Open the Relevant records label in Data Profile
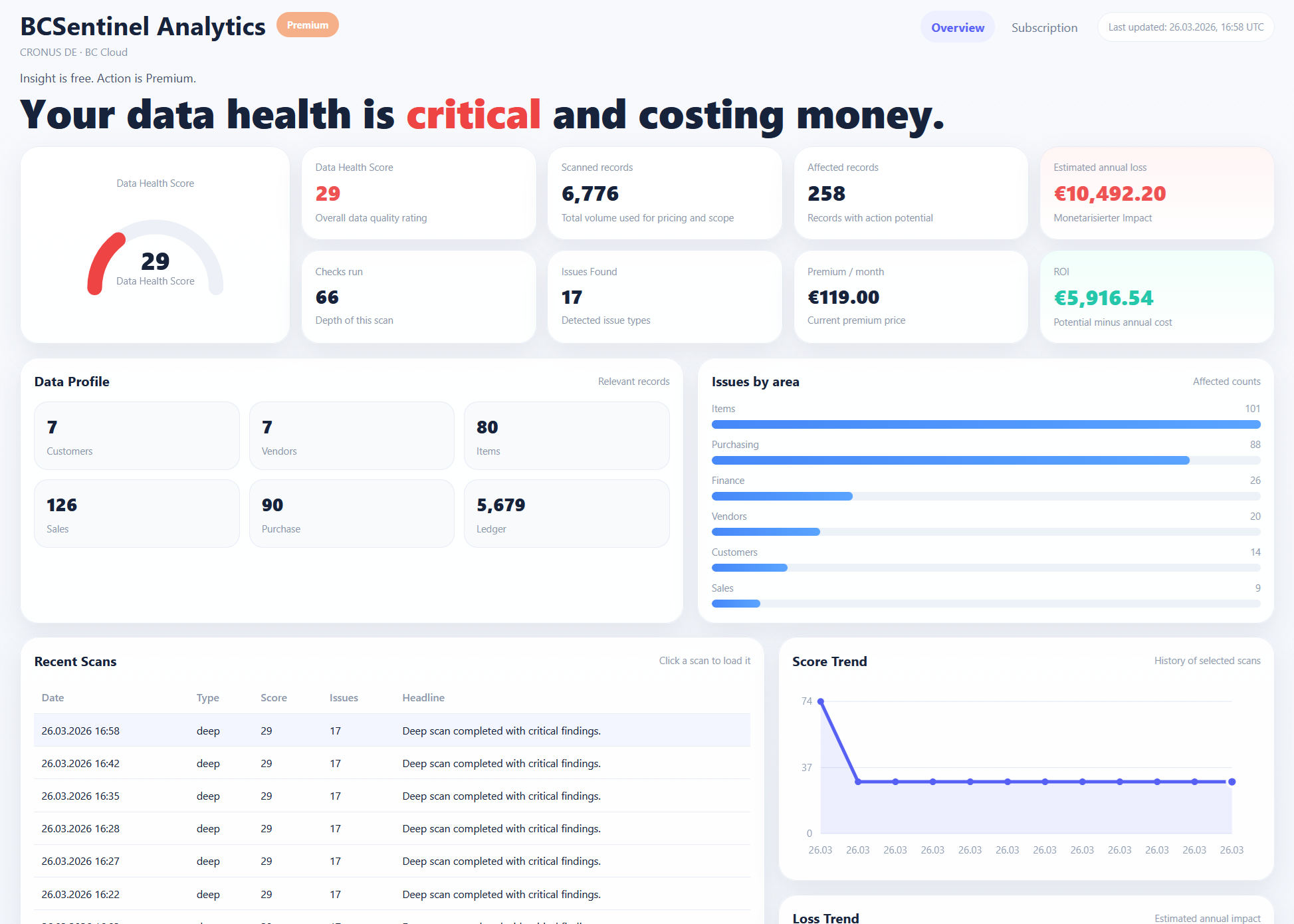 click(x=633, y=381)
